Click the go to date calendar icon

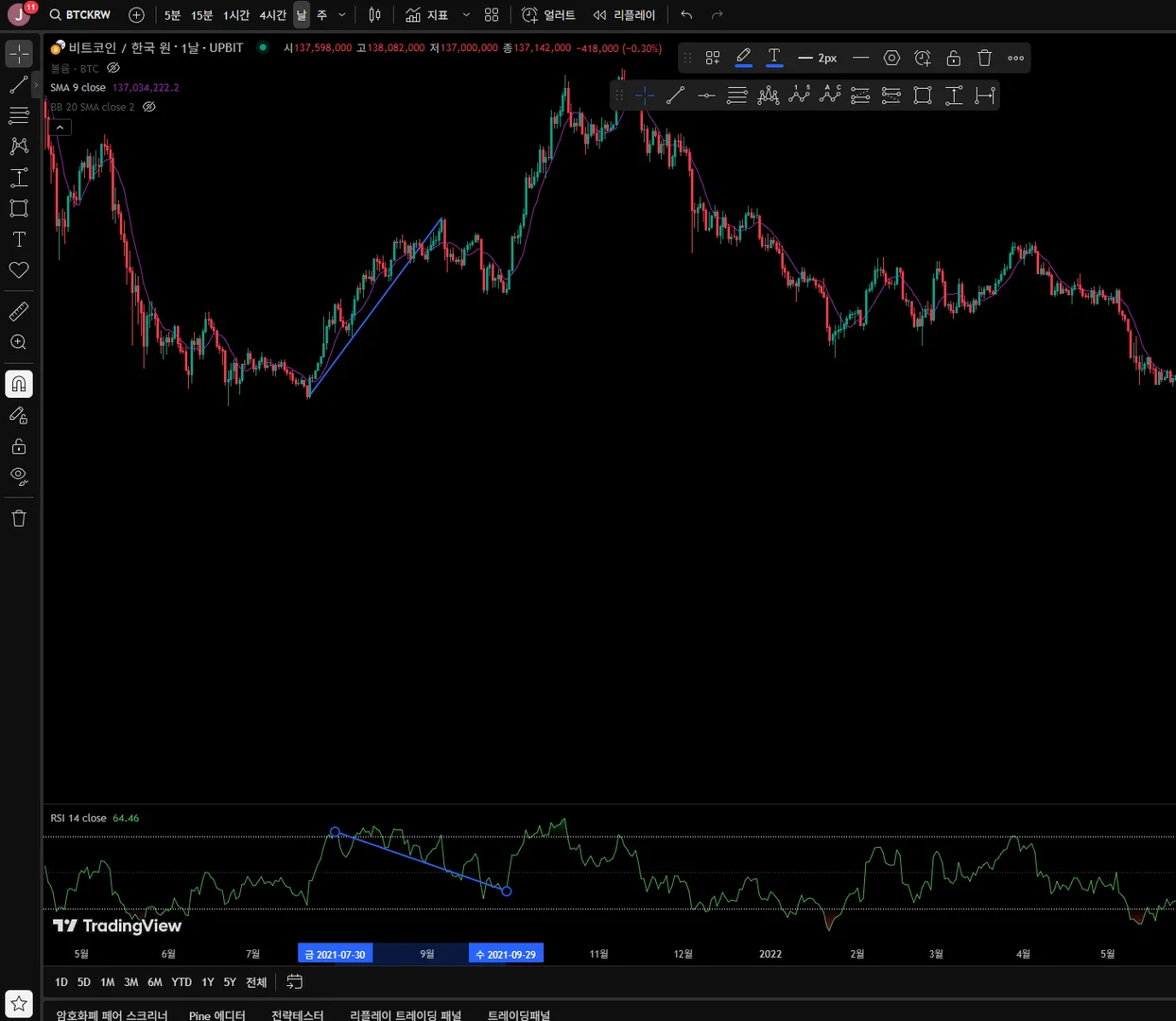pos(295,982)
